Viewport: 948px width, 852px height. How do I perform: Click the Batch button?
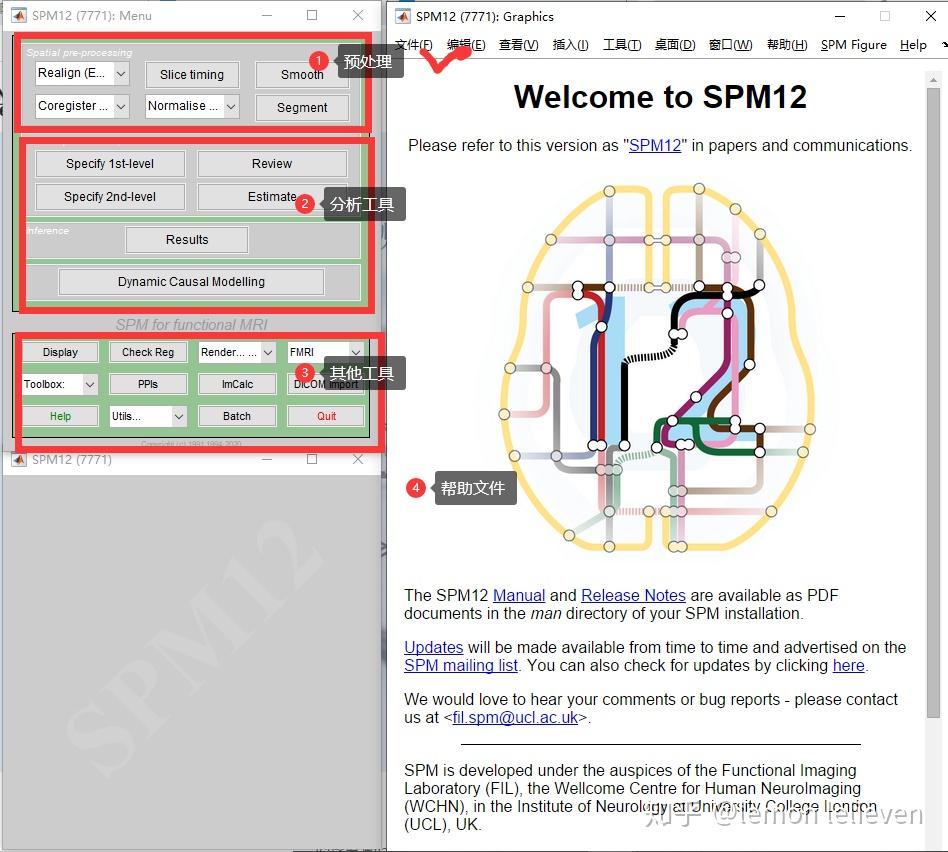tap(237, 416)
